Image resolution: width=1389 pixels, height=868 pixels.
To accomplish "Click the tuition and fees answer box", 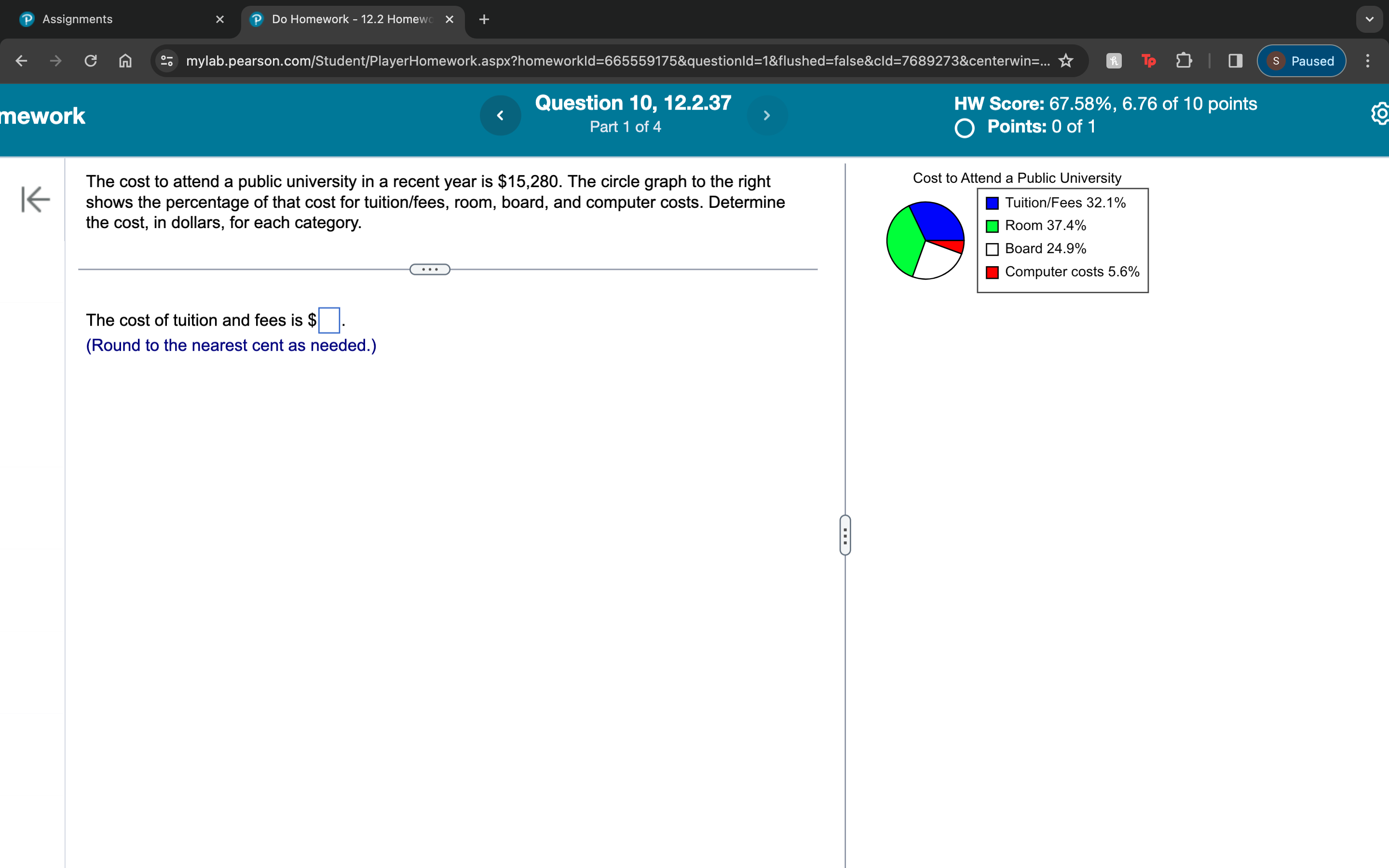I will 329,320.
